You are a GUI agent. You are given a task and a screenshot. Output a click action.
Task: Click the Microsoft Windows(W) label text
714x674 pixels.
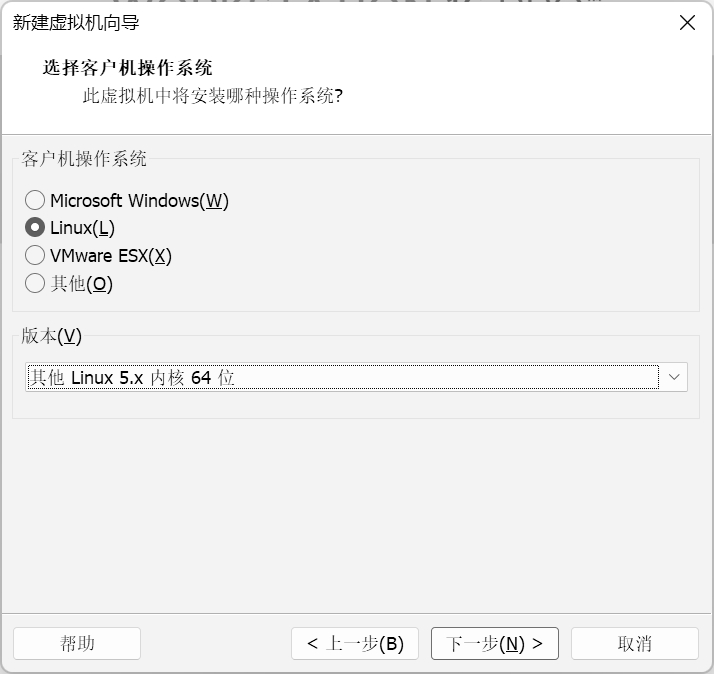click(x=139, y=200)
